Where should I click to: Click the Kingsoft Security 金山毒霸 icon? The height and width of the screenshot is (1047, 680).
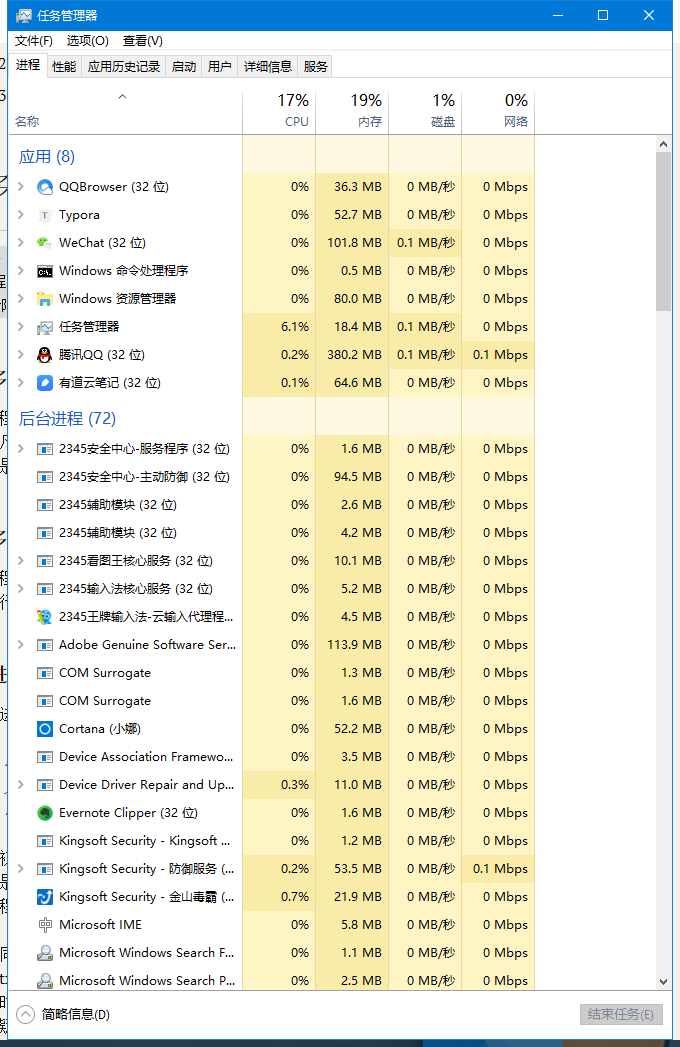tap(45, 897)
